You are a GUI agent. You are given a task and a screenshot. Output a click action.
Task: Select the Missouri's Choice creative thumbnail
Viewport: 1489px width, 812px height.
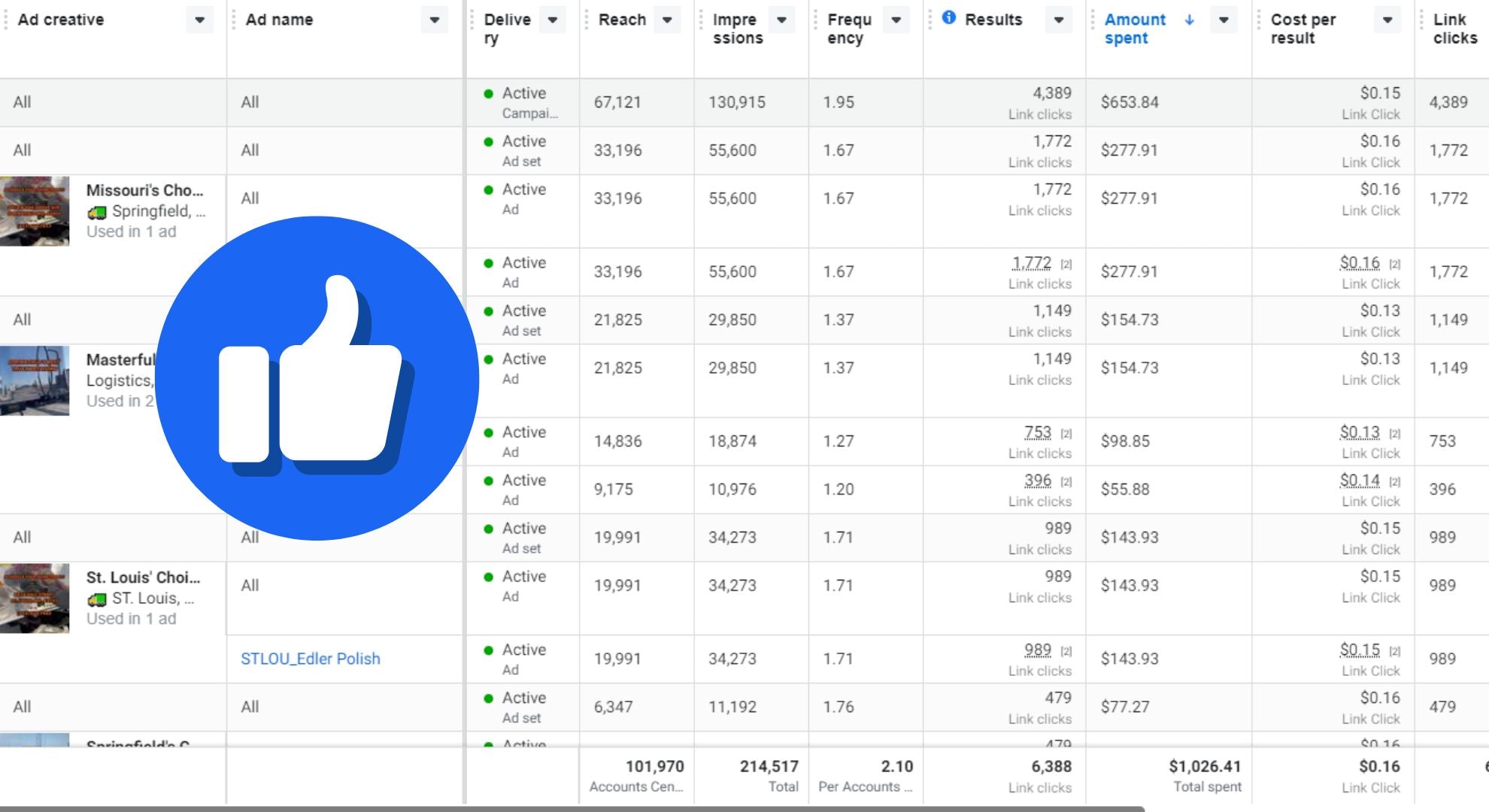coord(35,211)
